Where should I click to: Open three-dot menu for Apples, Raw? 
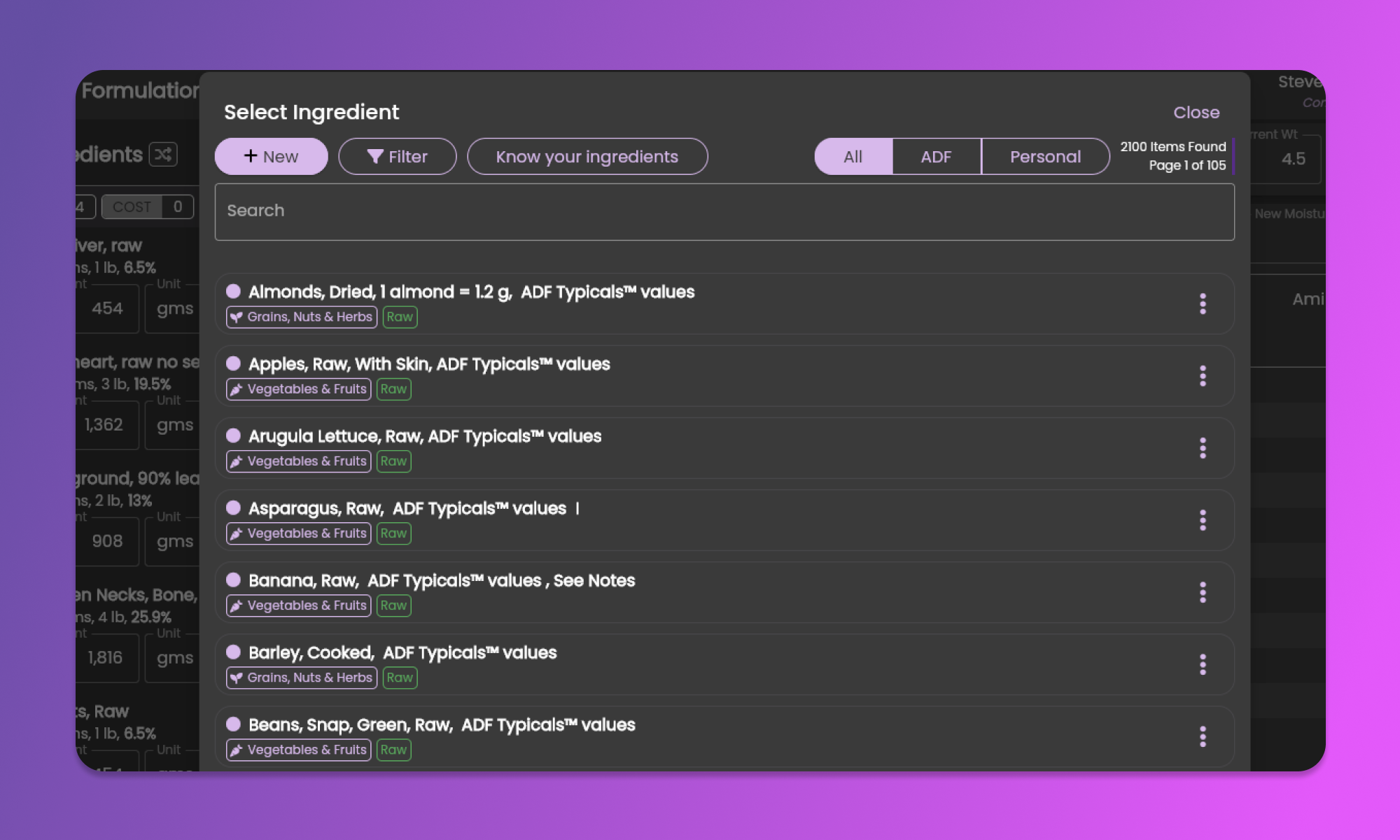[x=1203, y=376]
